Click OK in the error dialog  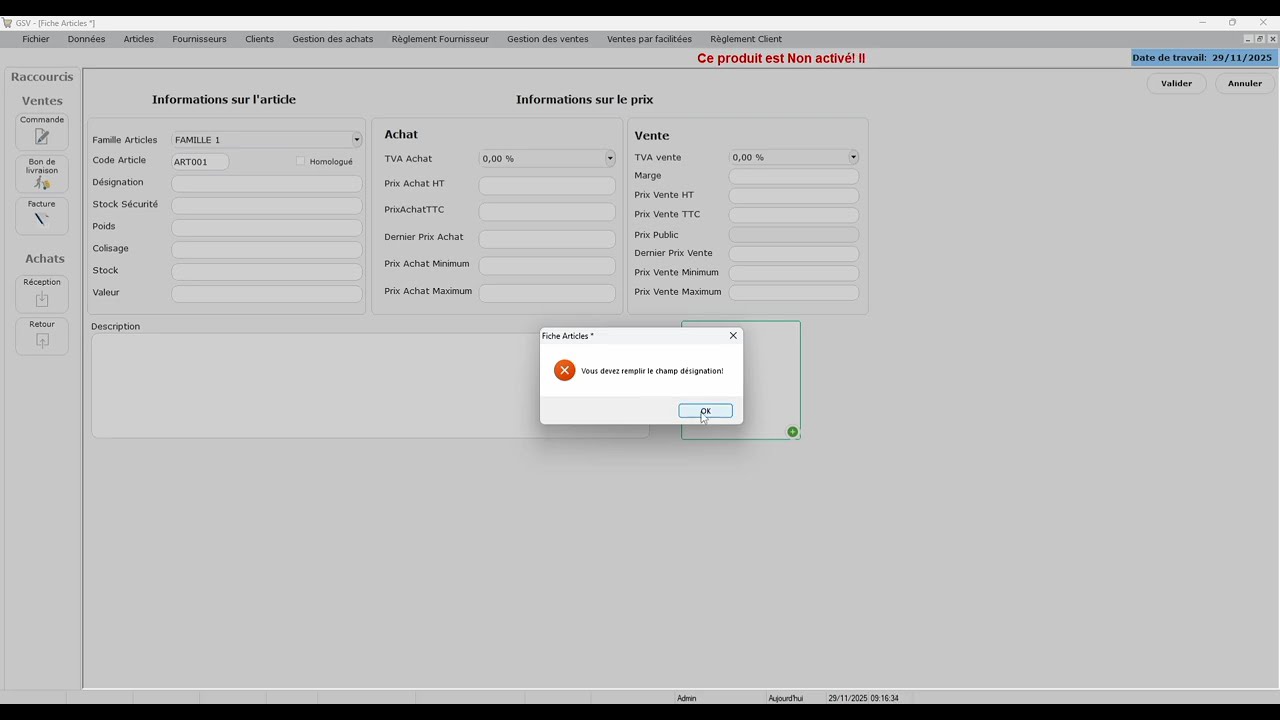[x=705, y=411]
